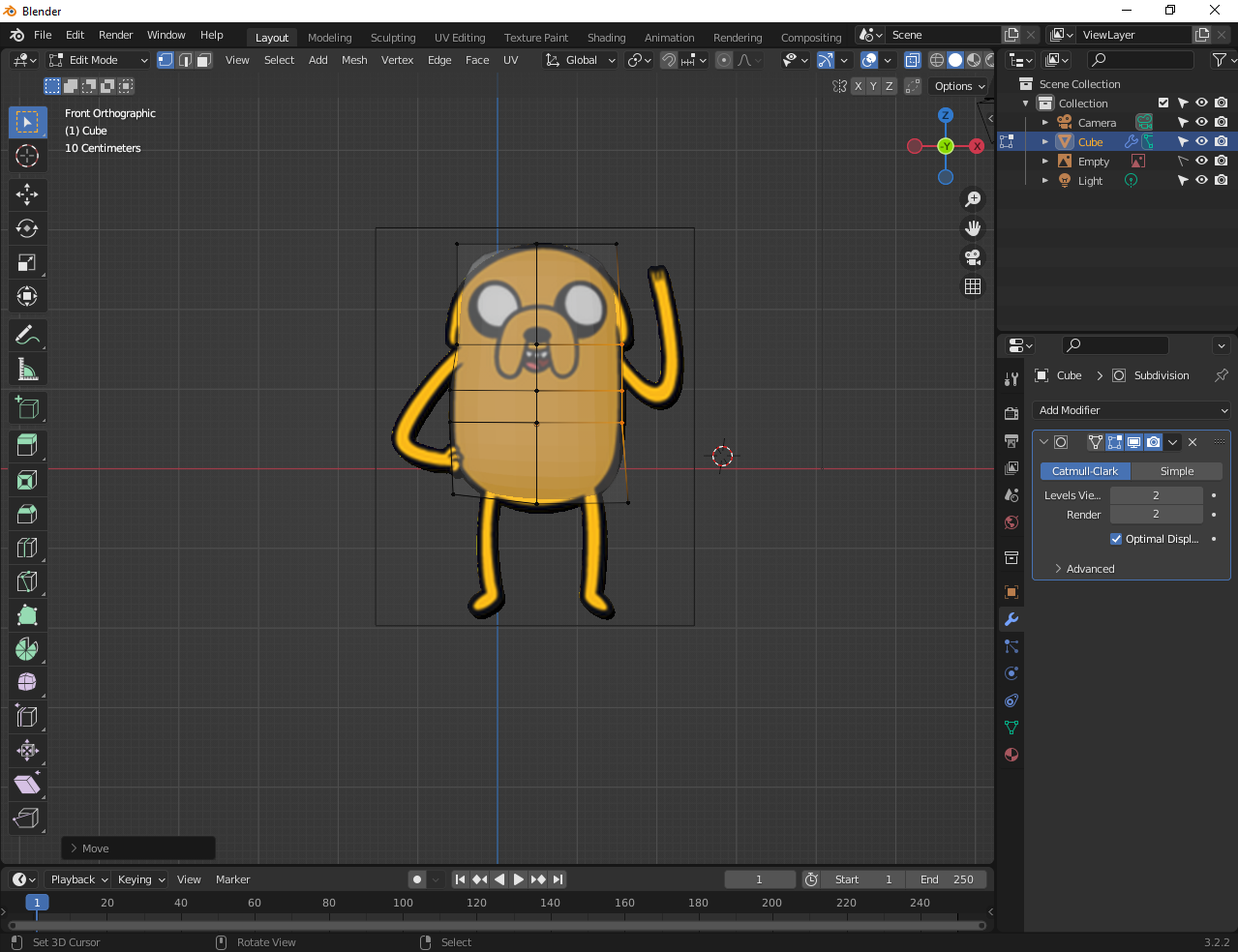Select the Transform tool

pyautogui.click(x=27, y=296)
